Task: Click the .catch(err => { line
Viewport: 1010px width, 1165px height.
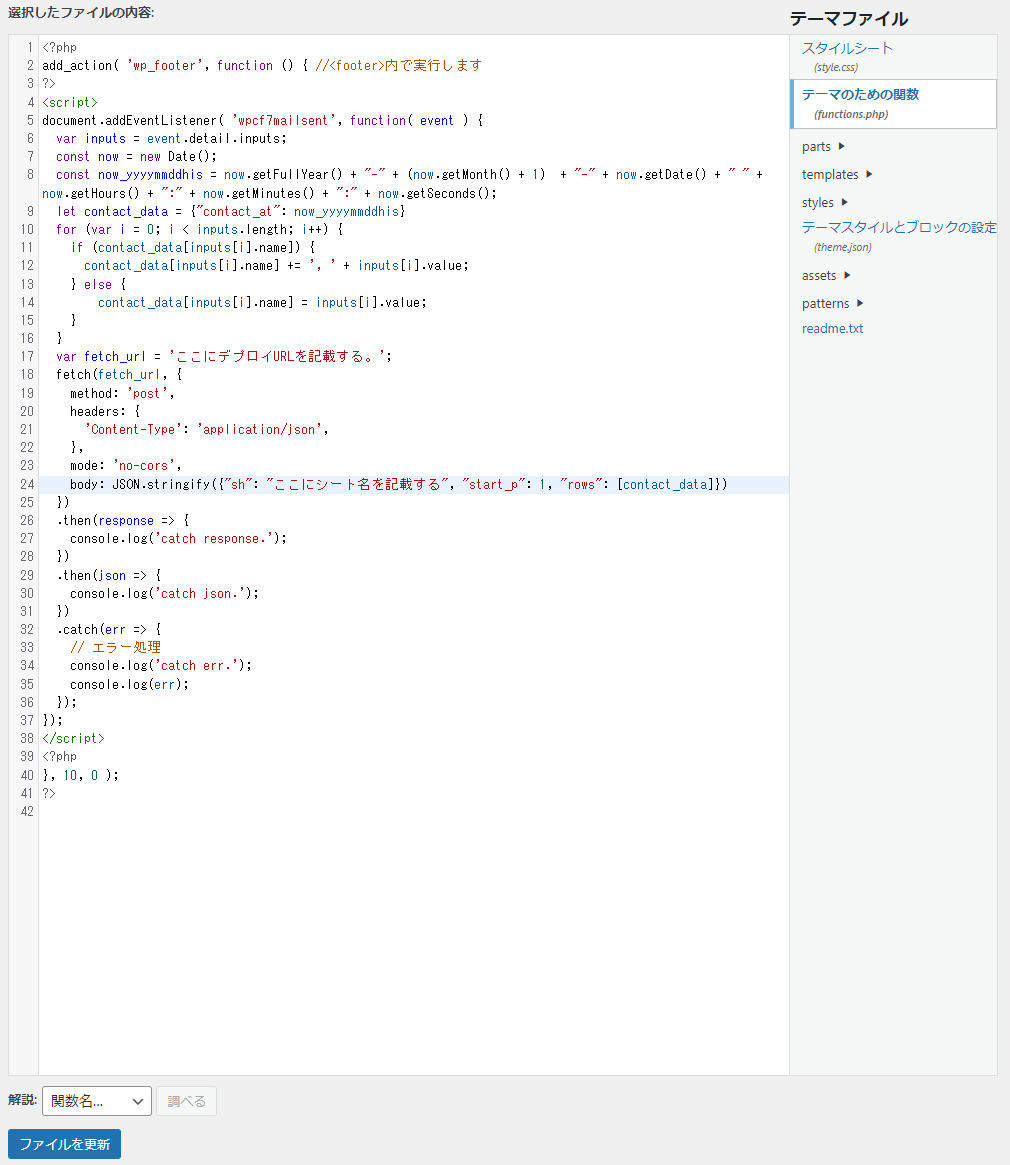Action: pyautogui.click(x=109, y=630)
